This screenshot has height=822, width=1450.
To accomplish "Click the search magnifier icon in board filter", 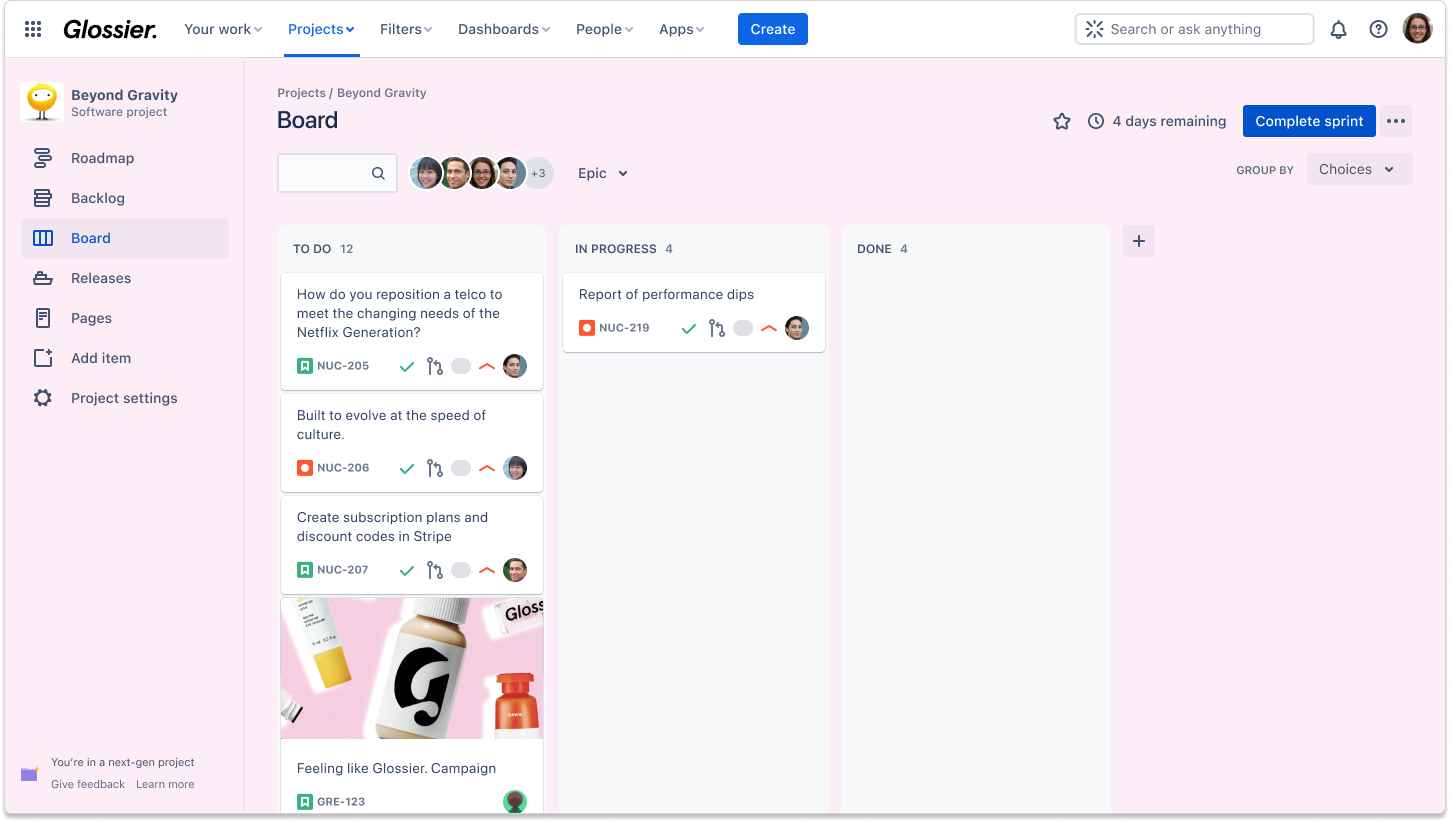I will click(378, 173).
